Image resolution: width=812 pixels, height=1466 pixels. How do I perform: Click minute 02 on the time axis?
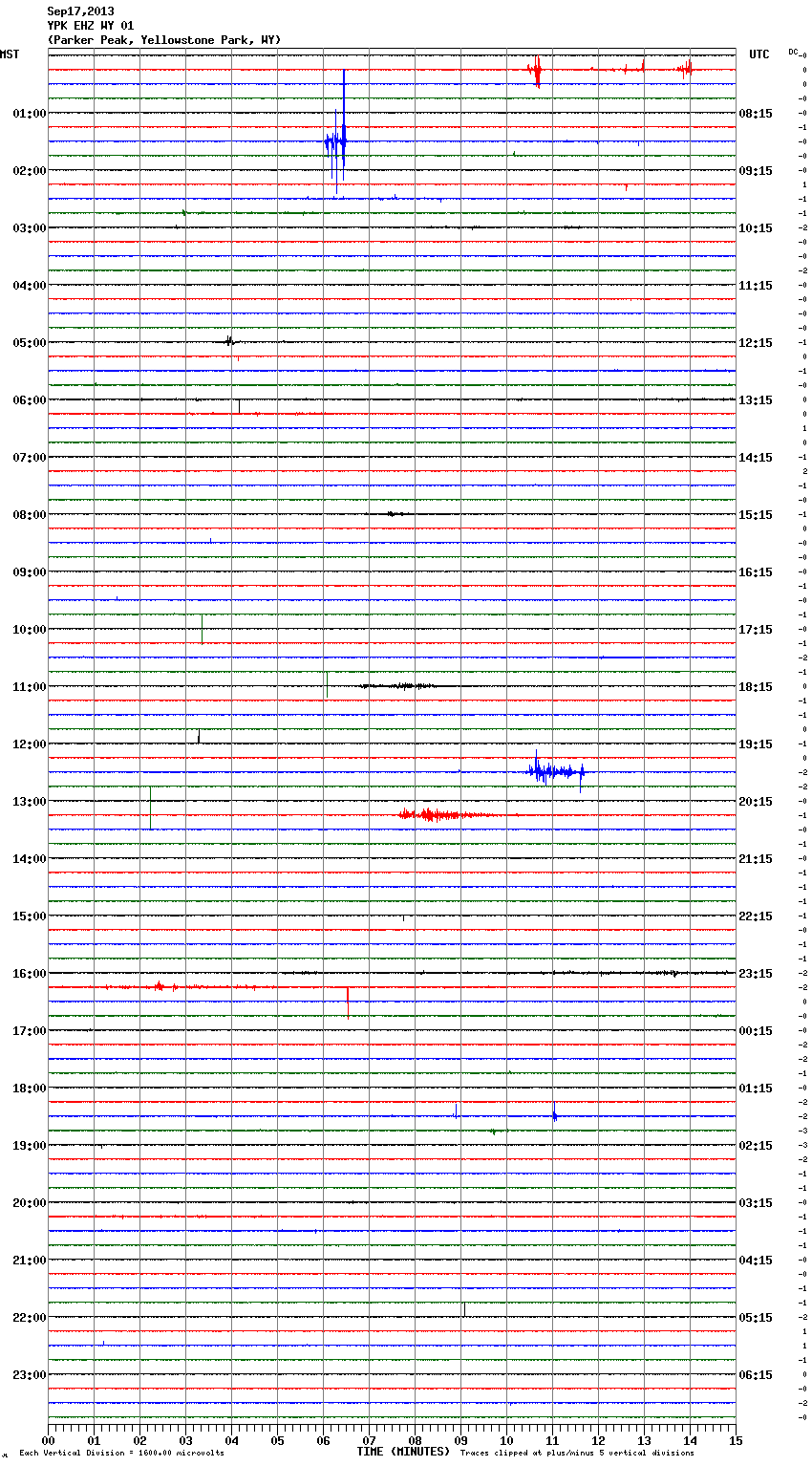(x=139, y=1440)
